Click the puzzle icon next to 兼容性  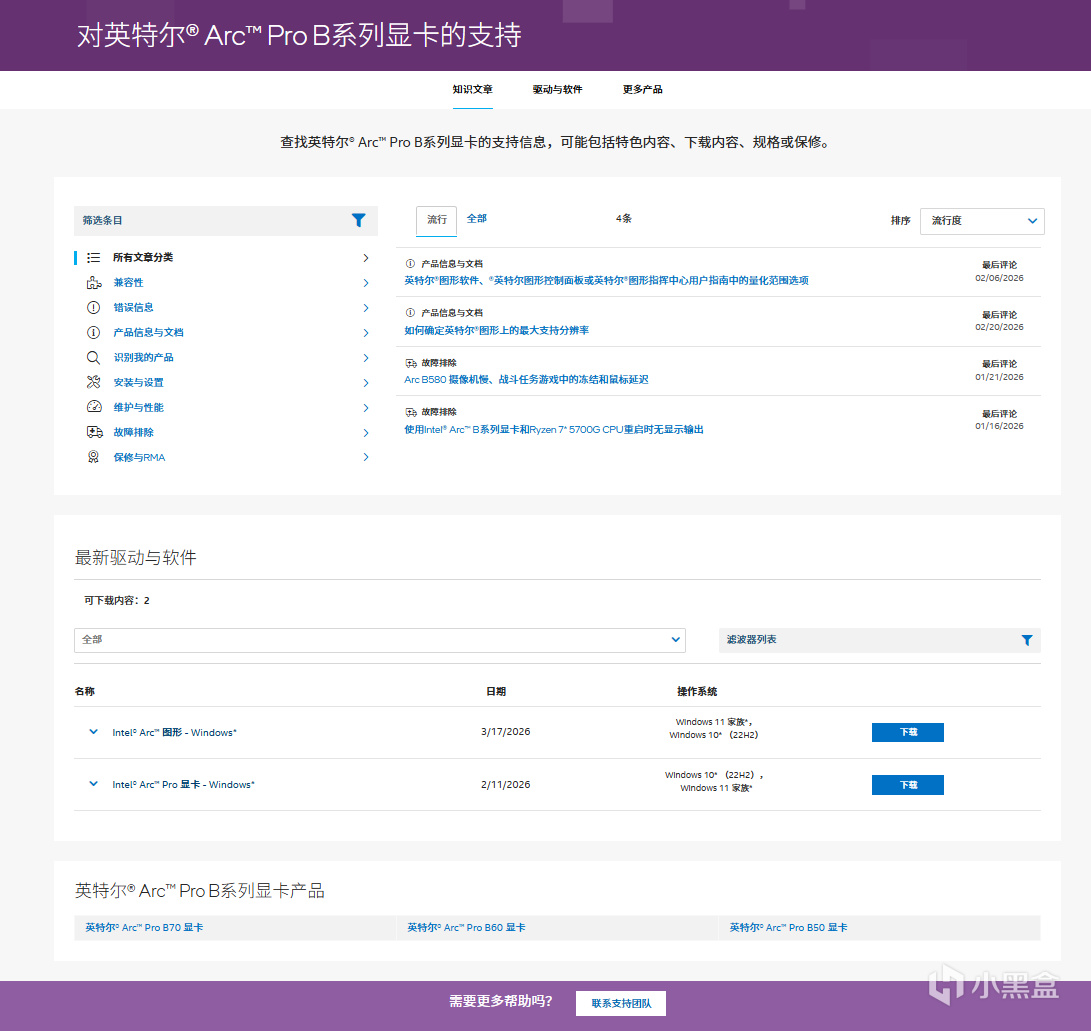[x=93, y=282]
